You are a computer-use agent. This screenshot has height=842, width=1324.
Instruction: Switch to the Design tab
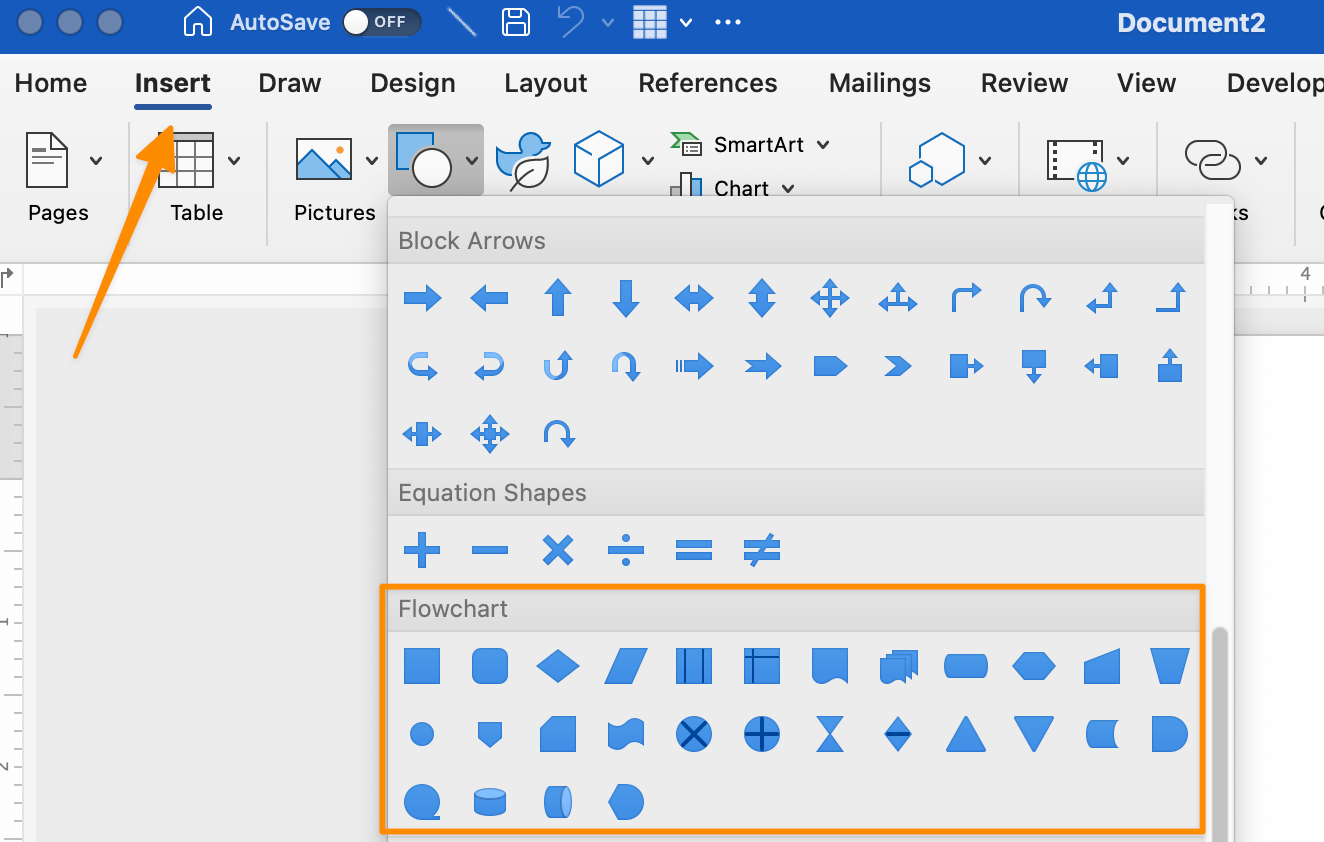412,83
